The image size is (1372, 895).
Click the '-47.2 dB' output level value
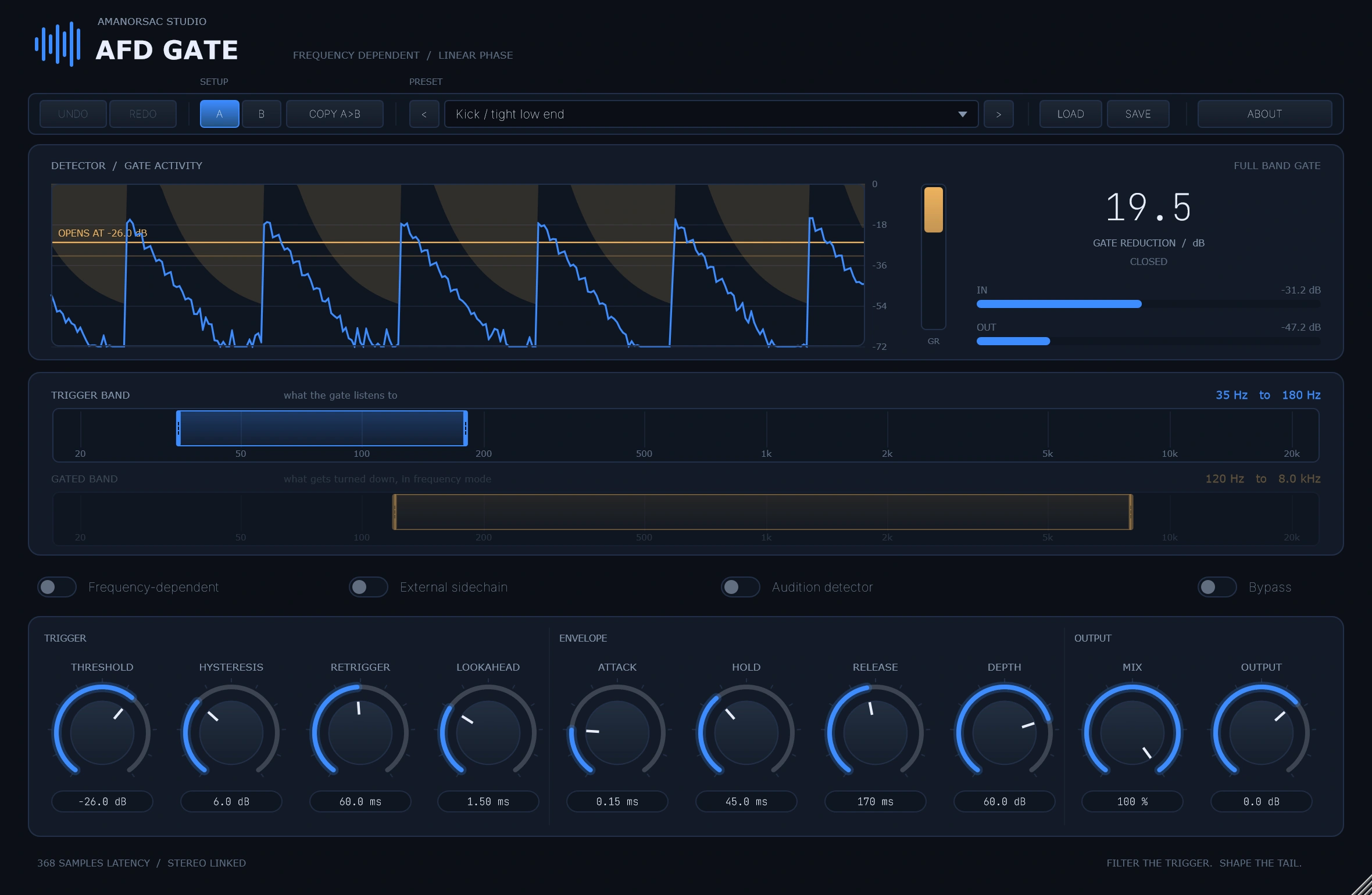1300,327
